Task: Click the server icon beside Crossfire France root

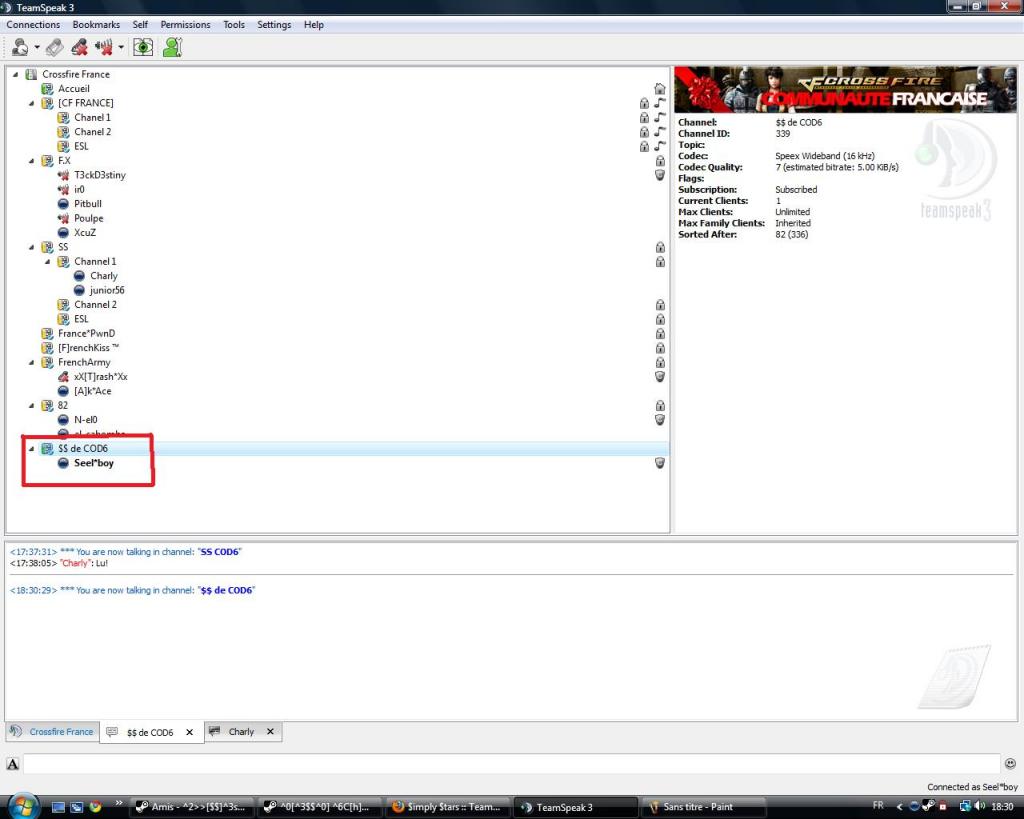Action: tap(31, 74)
